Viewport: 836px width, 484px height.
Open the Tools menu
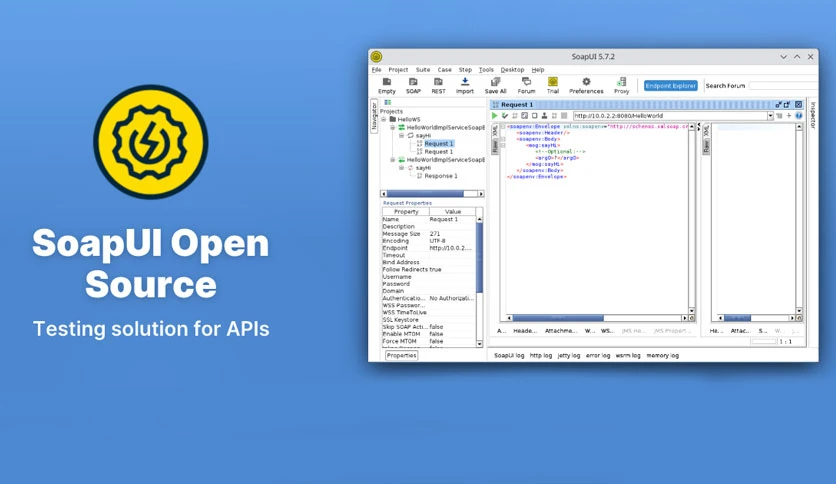[x=486, y=70]
